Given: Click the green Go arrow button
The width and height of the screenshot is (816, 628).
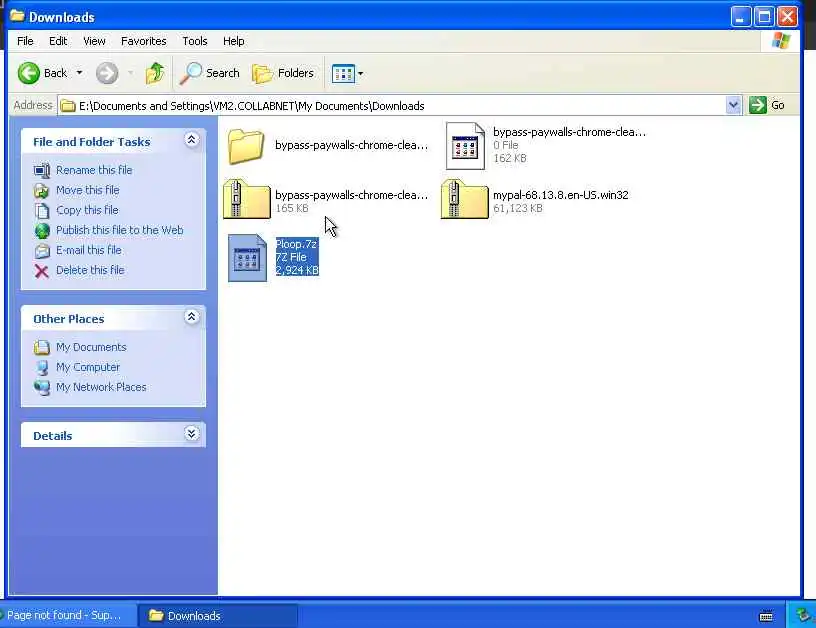Looking at the screenshot, I should [x=758, y=106].
